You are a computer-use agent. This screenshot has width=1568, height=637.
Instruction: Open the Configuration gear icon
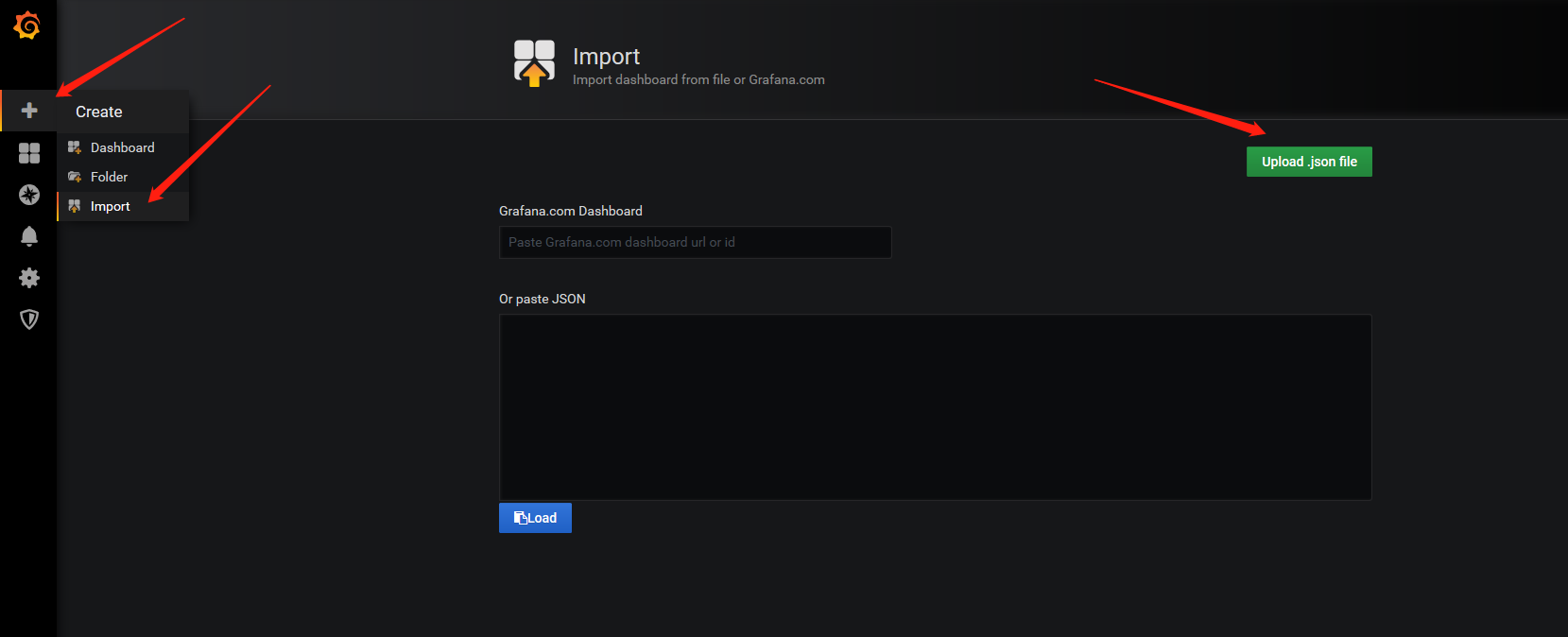point(29,278)
